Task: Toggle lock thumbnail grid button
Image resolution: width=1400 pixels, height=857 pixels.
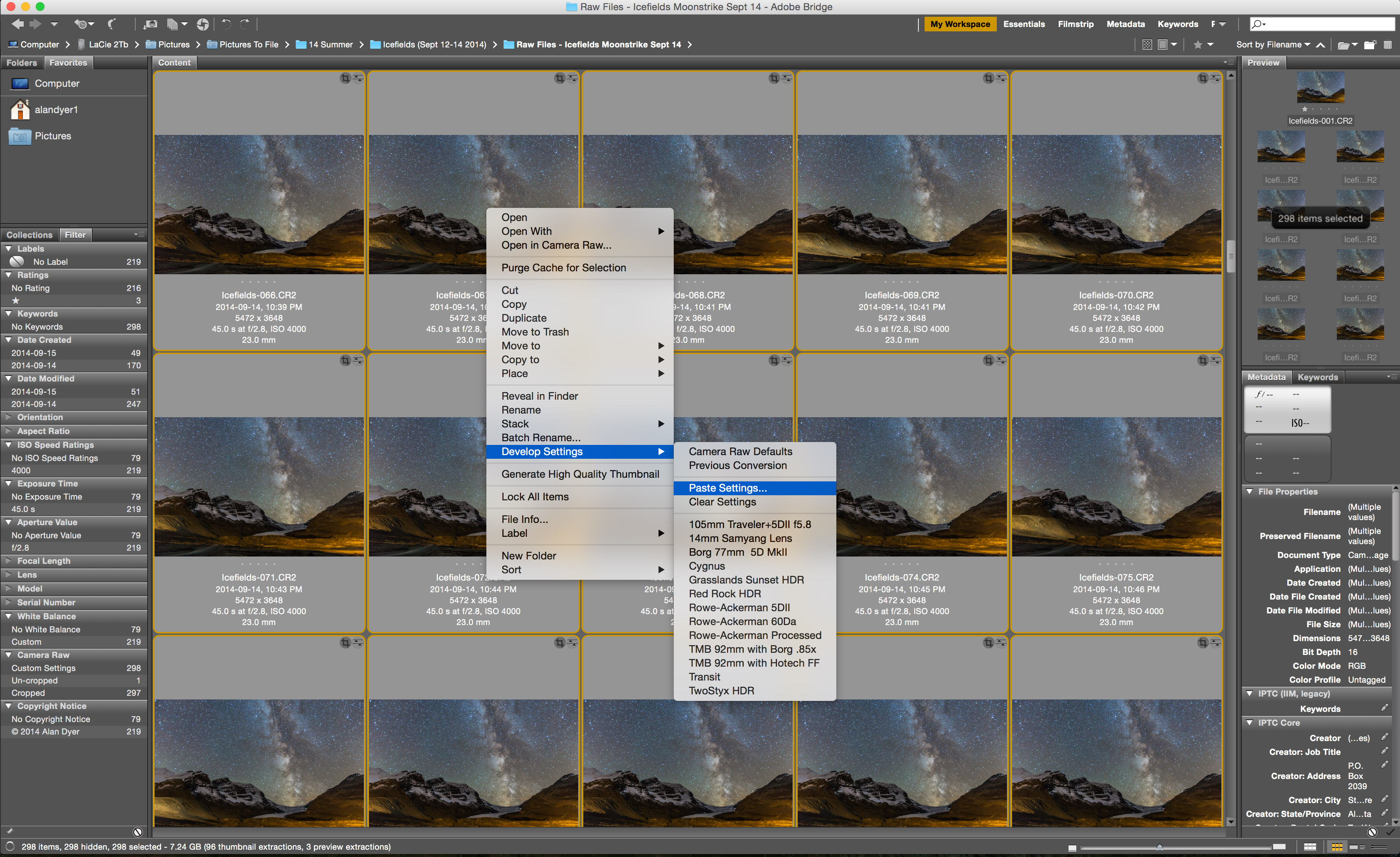Action: tap(1310, 847)
